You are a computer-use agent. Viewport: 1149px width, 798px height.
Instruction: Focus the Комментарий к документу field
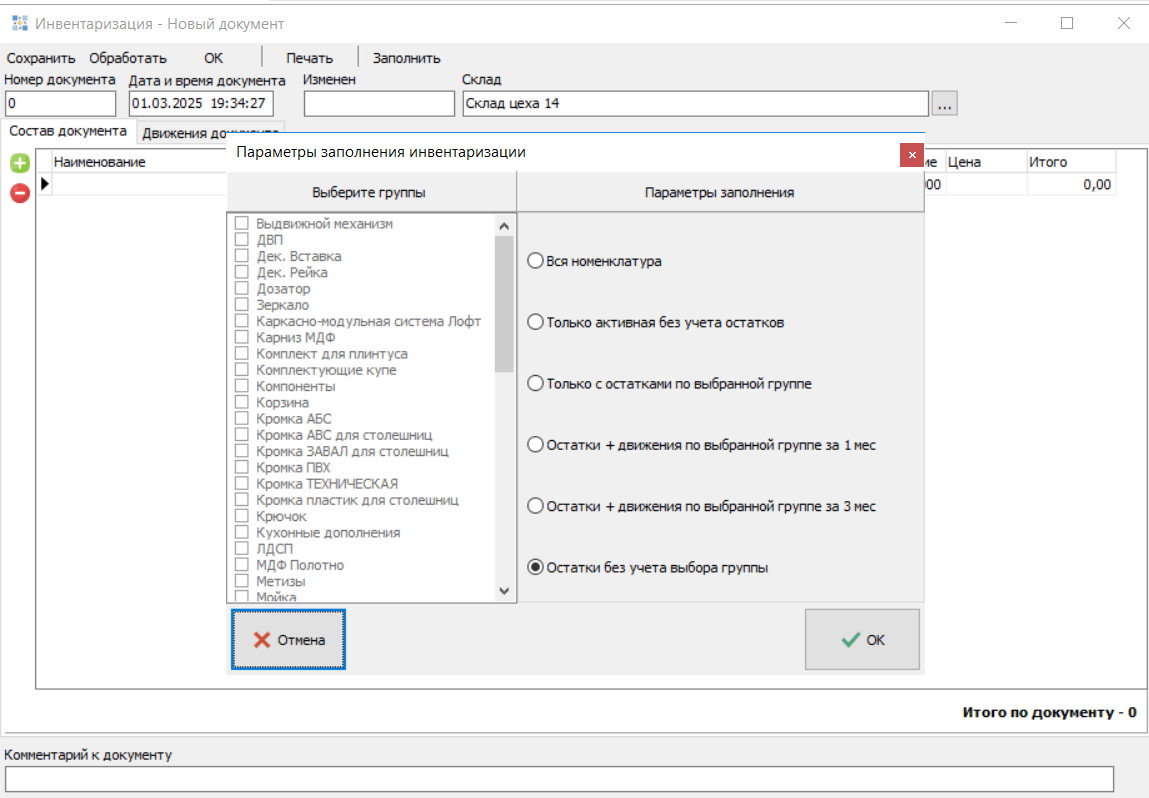pyautogui.click(x=558, y=778)
